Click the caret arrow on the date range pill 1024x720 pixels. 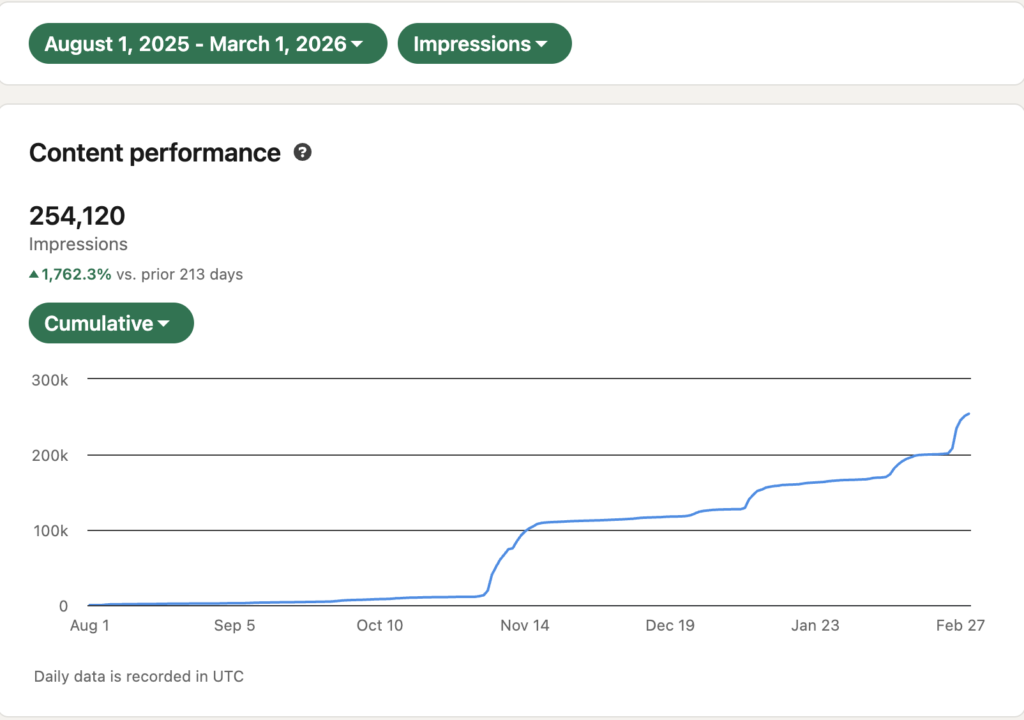coord(358,45)
